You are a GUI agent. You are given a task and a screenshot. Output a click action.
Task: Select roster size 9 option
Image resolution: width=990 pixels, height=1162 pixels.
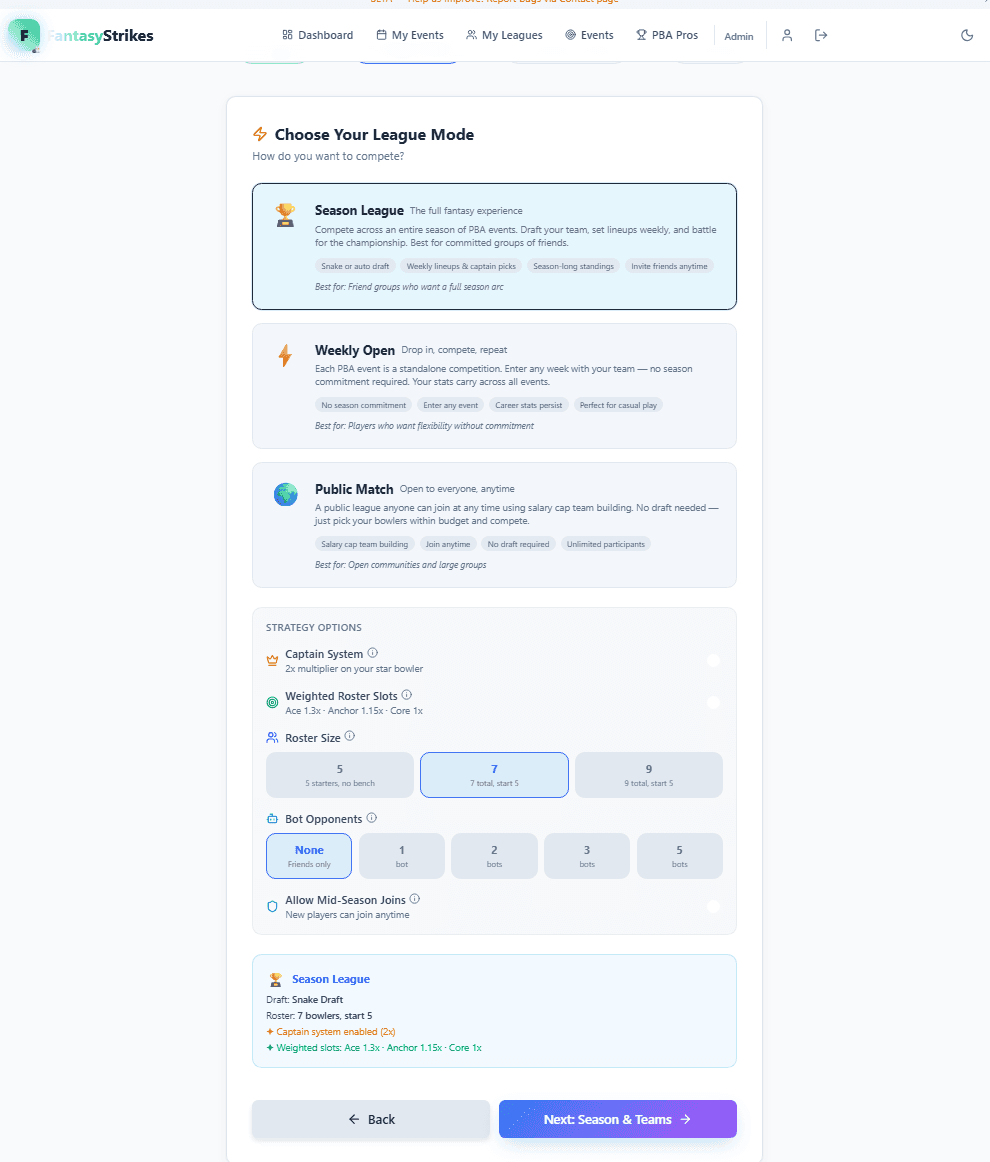click(648, 775)
